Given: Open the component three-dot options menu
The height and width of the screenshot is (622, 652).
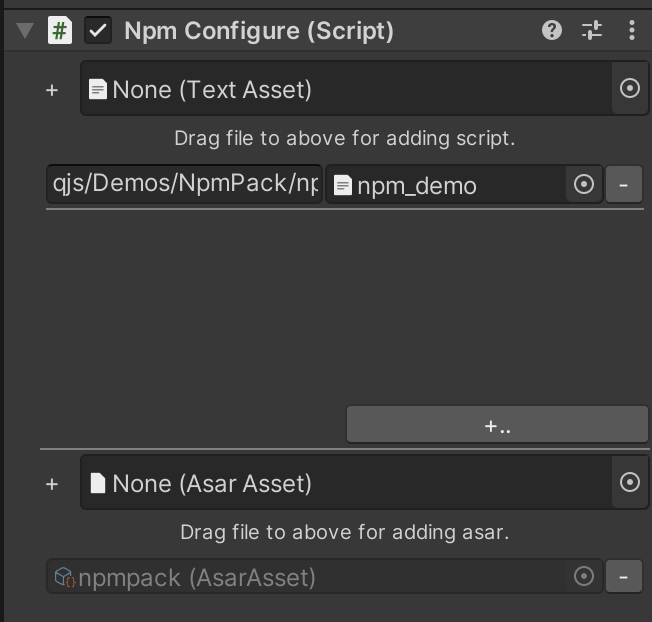Looking at the screenshot, I should (631, 31).
